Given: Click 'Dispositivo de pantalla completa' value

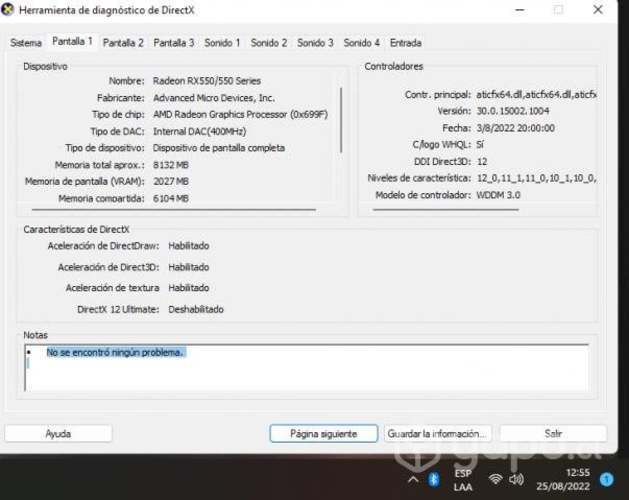Looking at the screenshot, I should [219, 148].
